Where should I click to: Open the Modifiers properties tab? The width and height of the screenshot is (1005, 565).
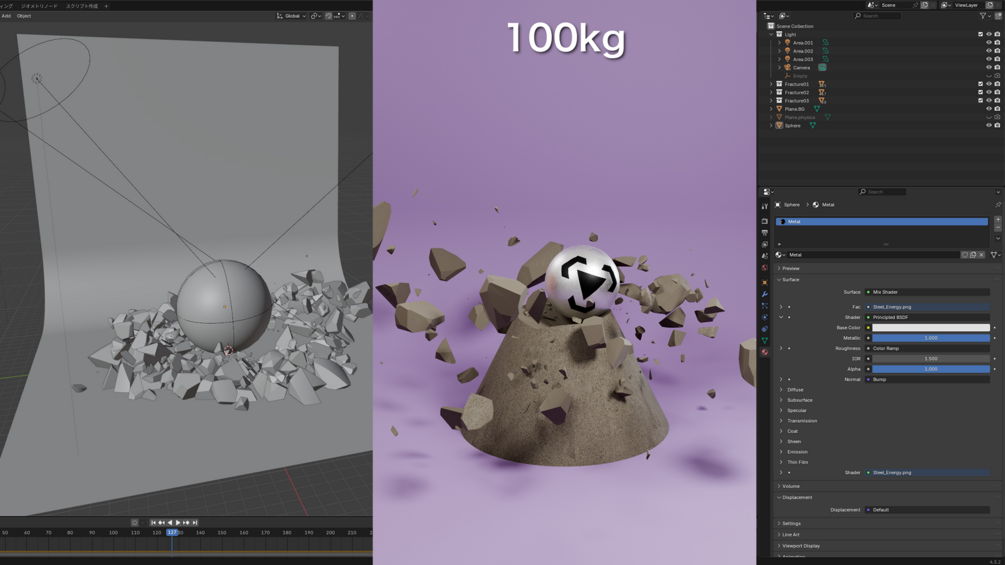coord(765,294)
